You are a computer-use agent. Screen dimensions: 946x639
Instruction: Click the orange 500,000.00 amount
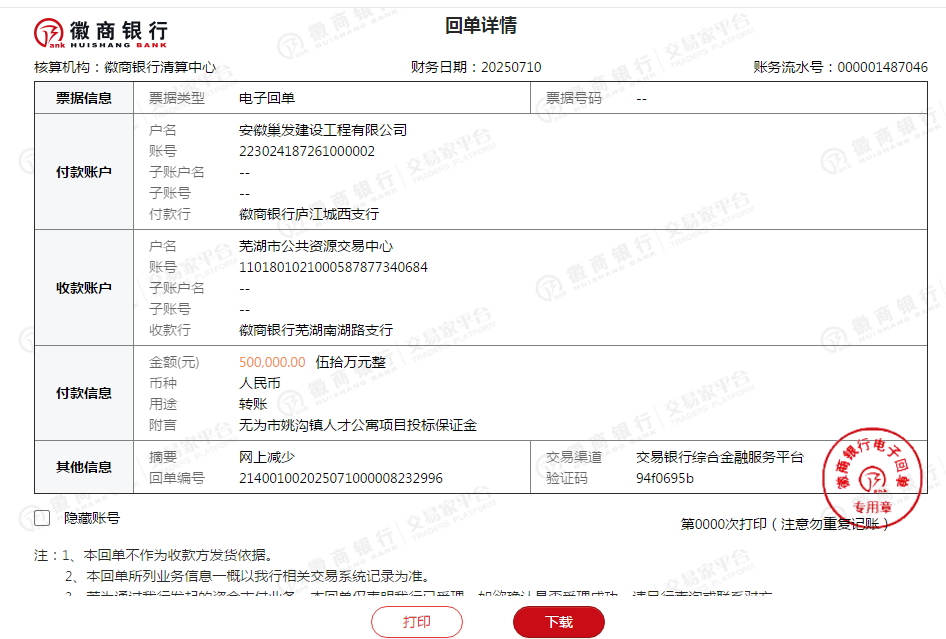point(273,362)
